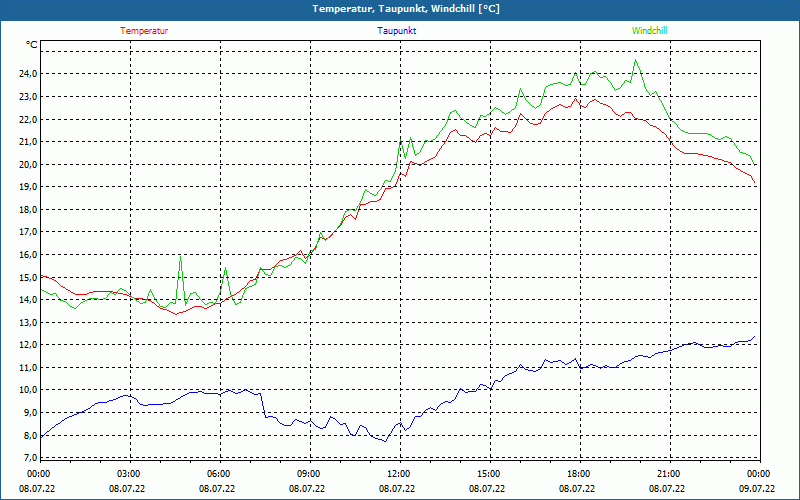Click the °C unit label on the y-axis

32,45
